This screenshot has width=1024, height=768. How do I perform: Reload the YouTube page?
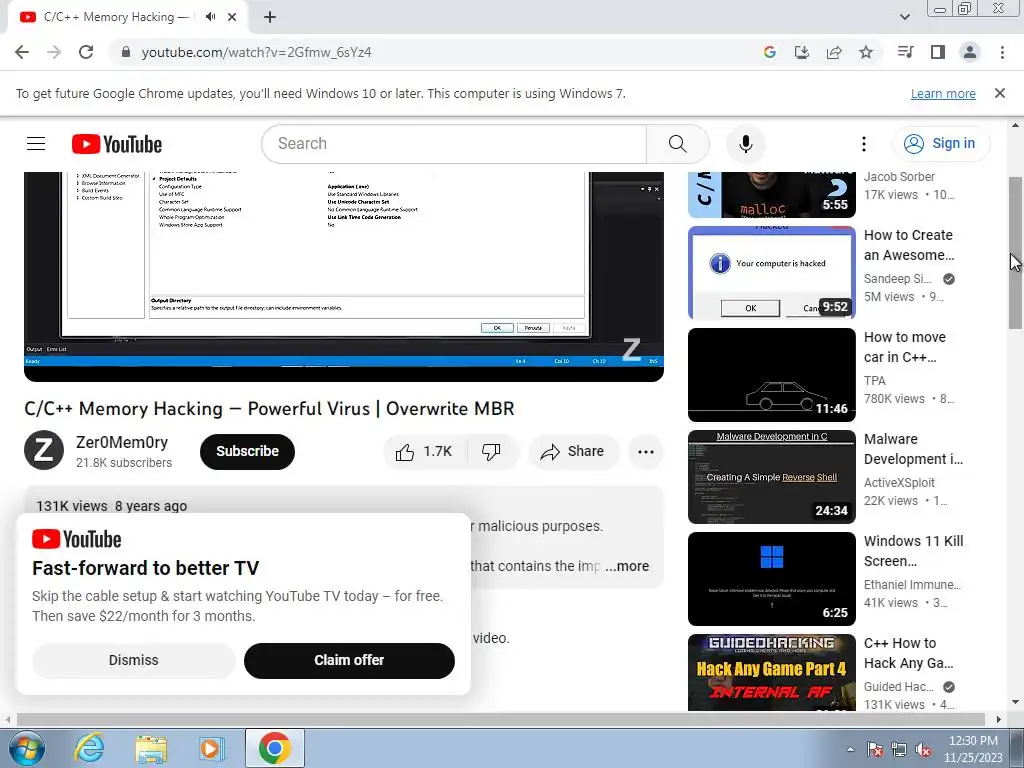pos(86,52)
